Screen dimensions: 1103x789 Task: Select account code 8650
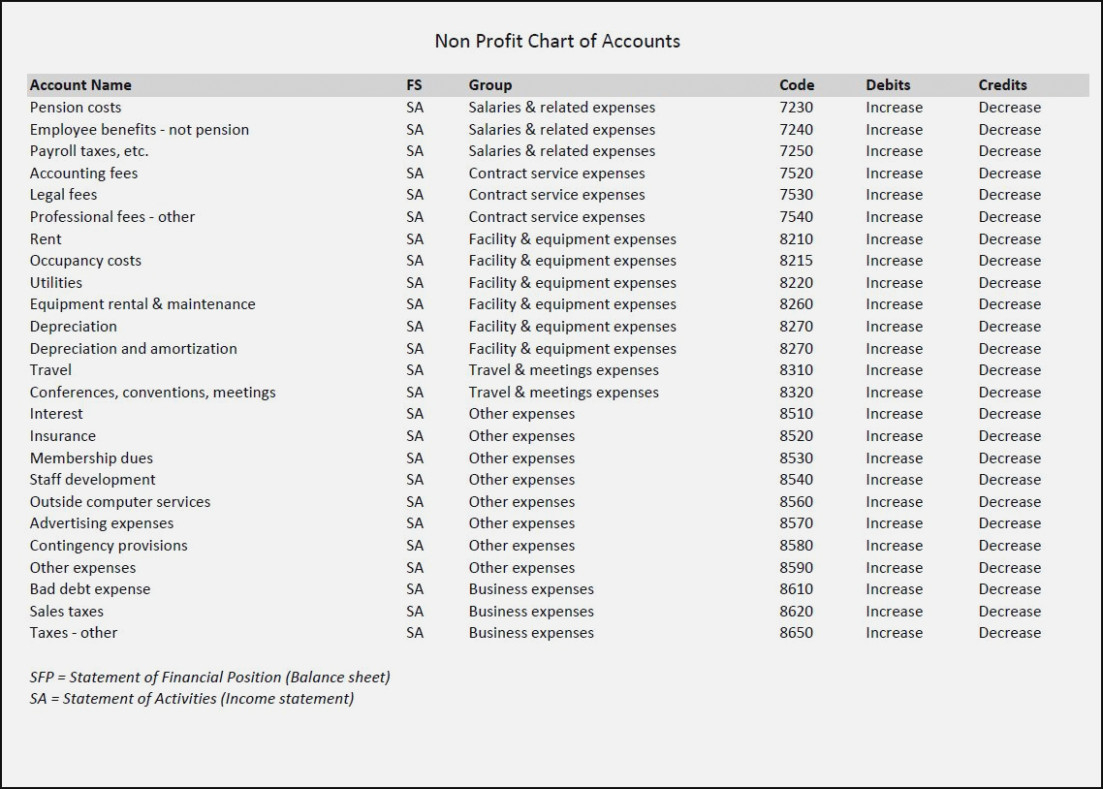click(796, 632)
